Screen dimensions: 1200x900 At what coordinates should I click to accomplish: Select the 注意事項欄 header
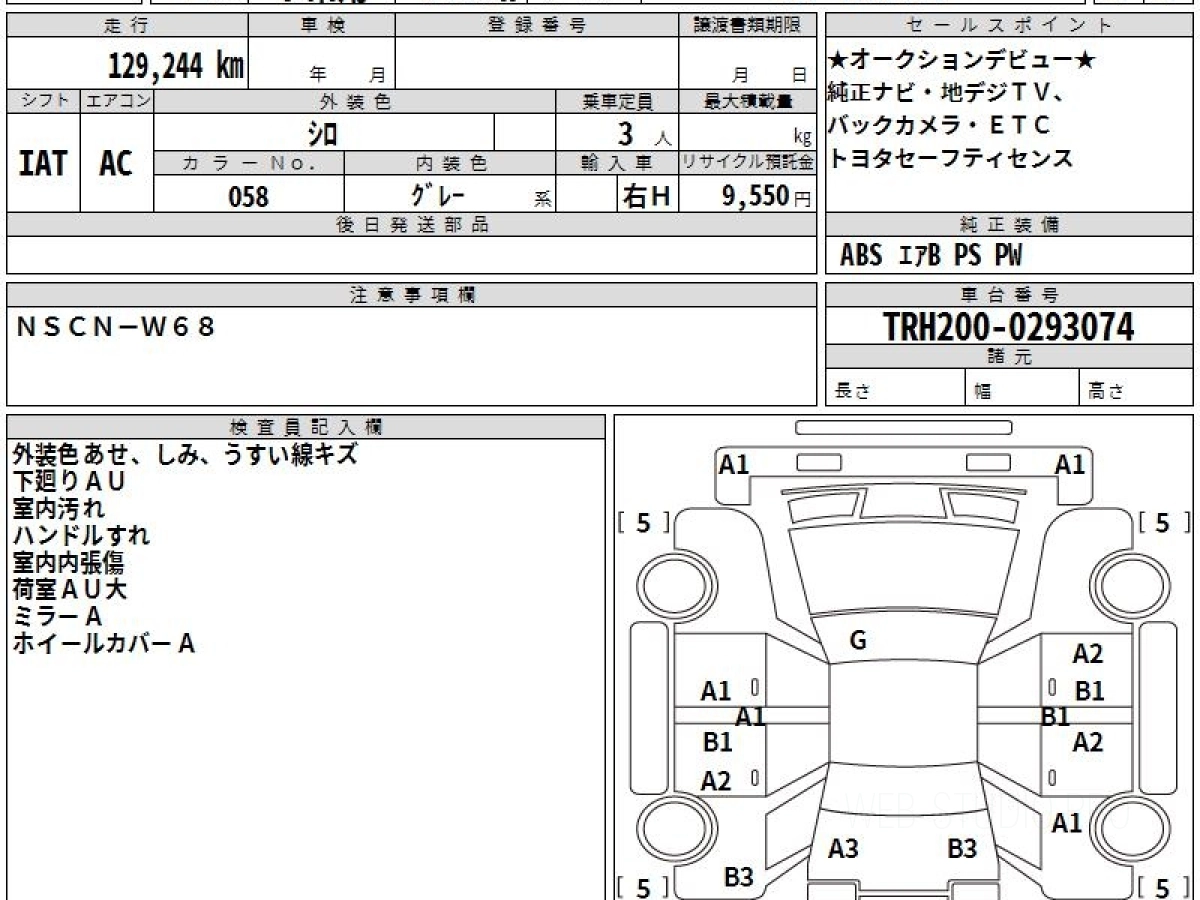pyautogui.click(x=411, y=295)
